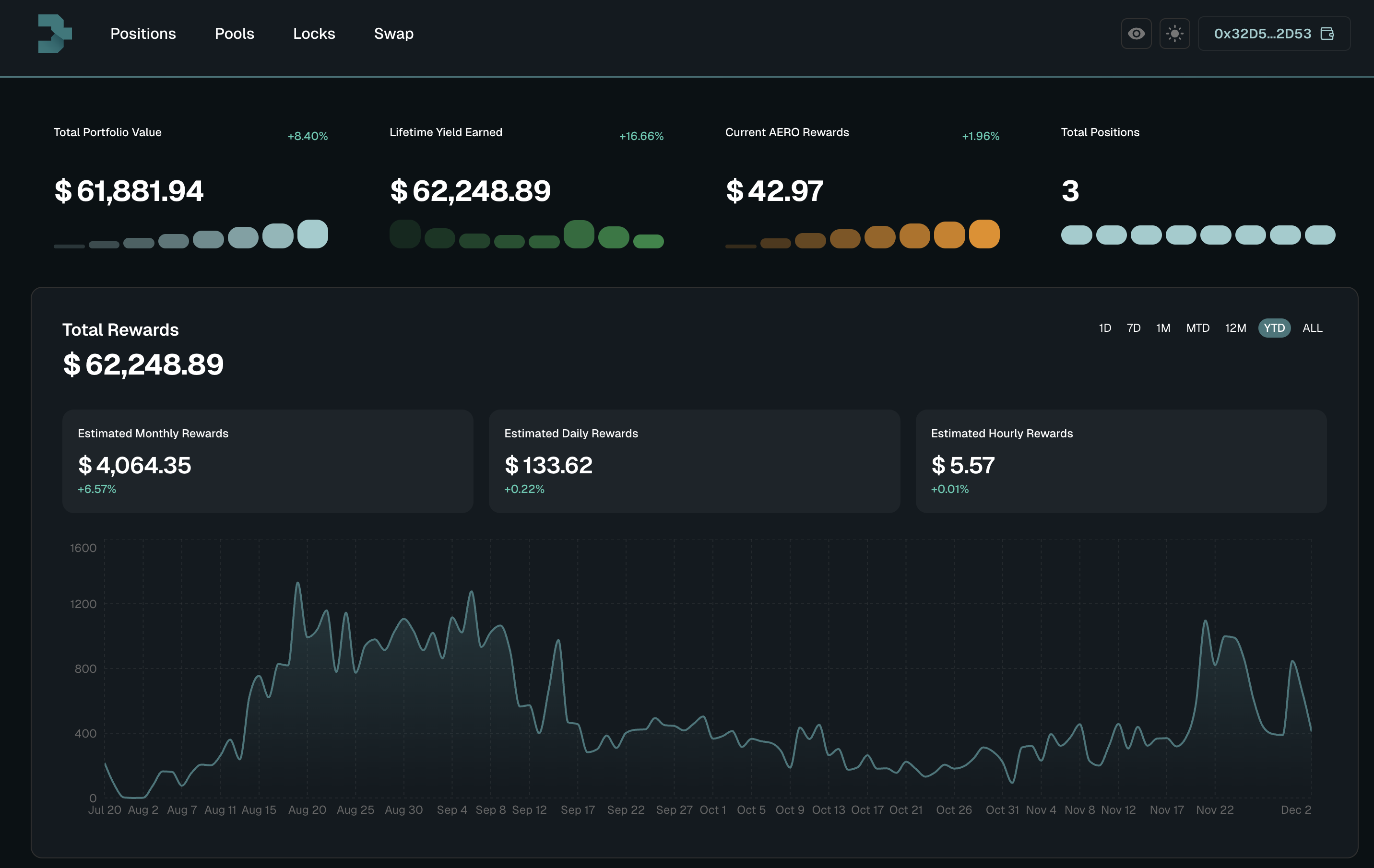Click the brightest orange AERO rewards bar
Image resolution: width=1374 pixels, height=868 pixels.
pos(983,234)
